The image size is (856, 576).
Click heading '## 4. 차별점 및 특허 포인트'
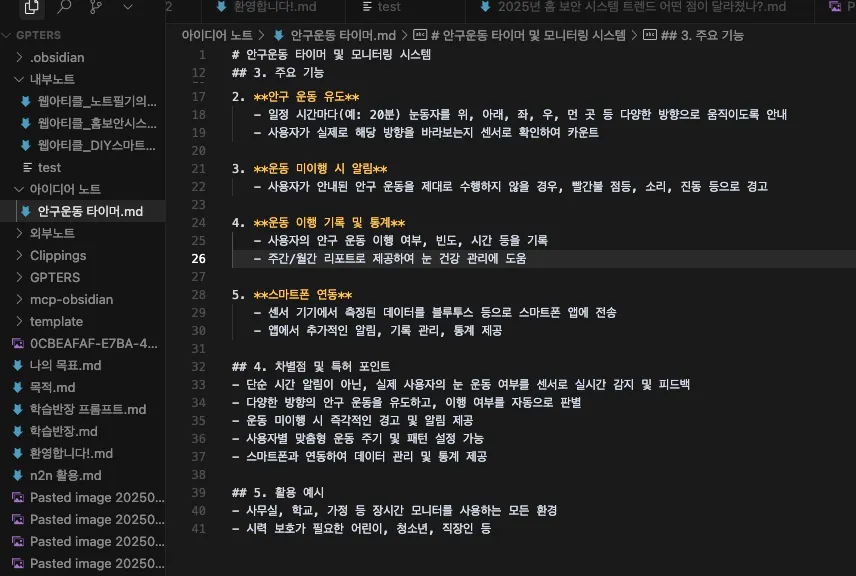[x=311, y=366]
